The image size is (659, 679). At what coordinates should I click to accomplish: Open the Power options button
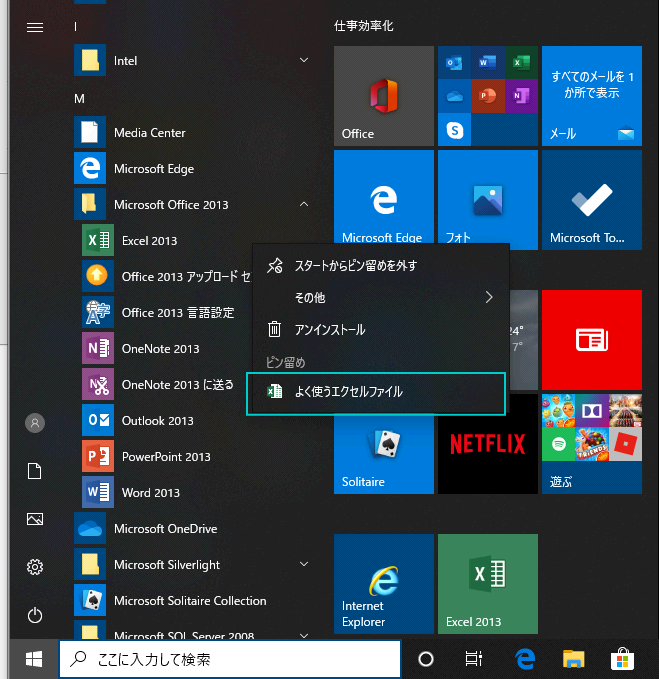tap(35, 615)
